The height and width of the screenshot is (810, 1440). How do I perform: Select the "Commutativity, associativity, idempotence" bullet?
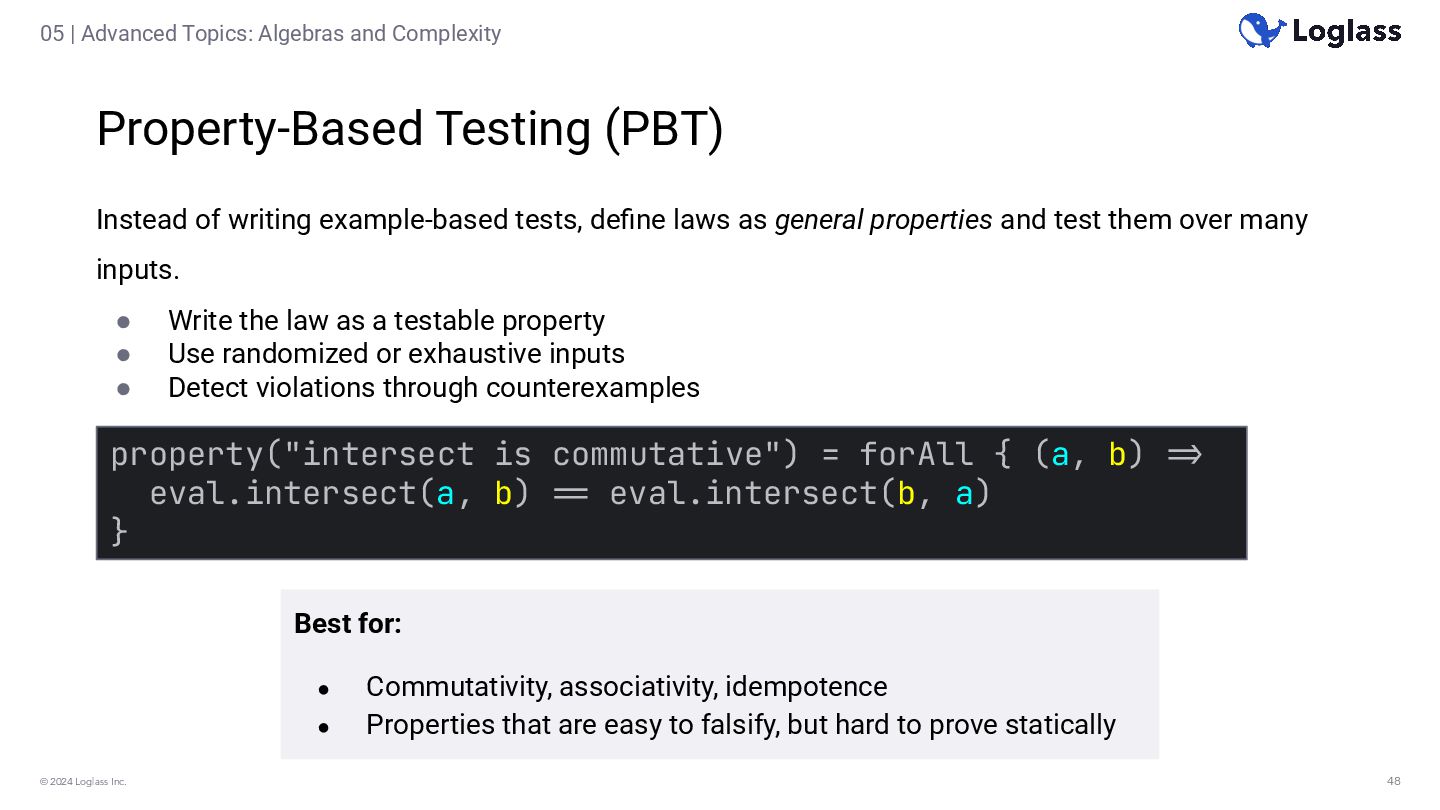tap(626, 687)
